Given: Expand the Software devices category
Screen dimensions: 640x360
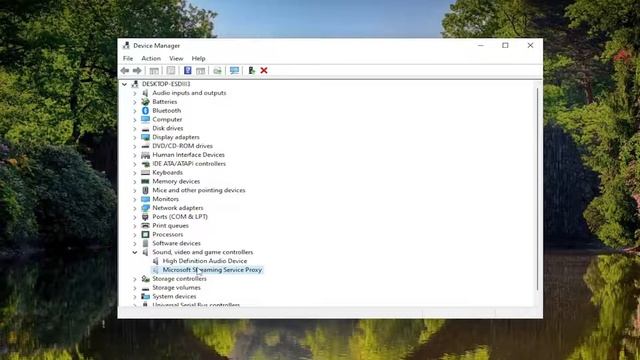Looking at the screenshot, I should point(135,243).
